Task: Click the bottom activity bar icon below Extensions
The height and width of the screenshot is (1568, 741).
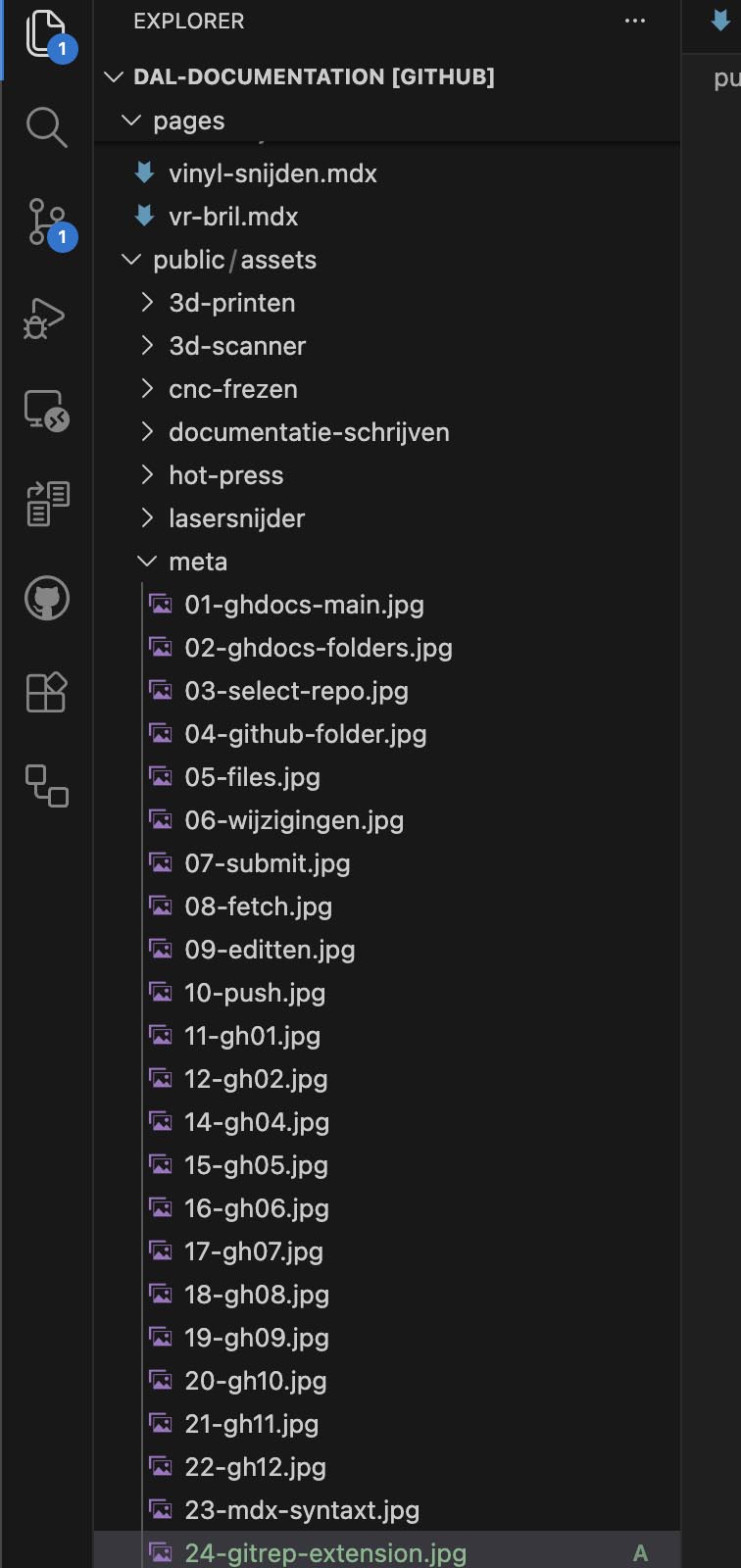Action: 46,786
